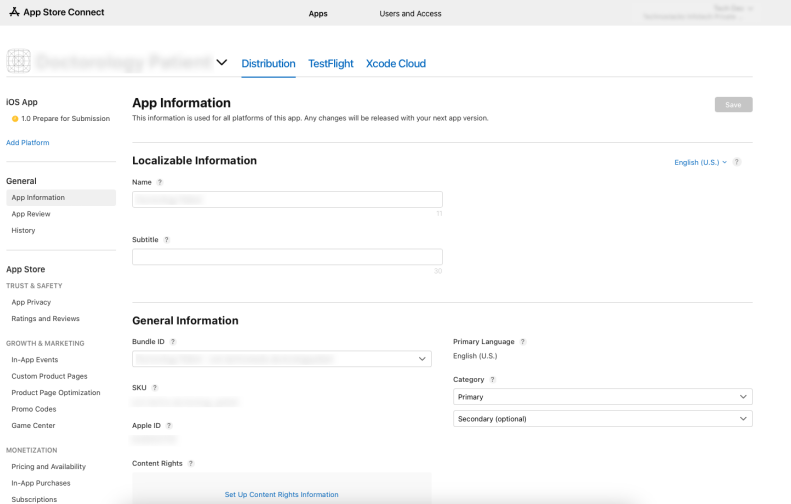This screenshot has height=504, width=791.
Task: Open the Bundle ID dropdown
Action: pyautogui.click(x=281, y=359)
